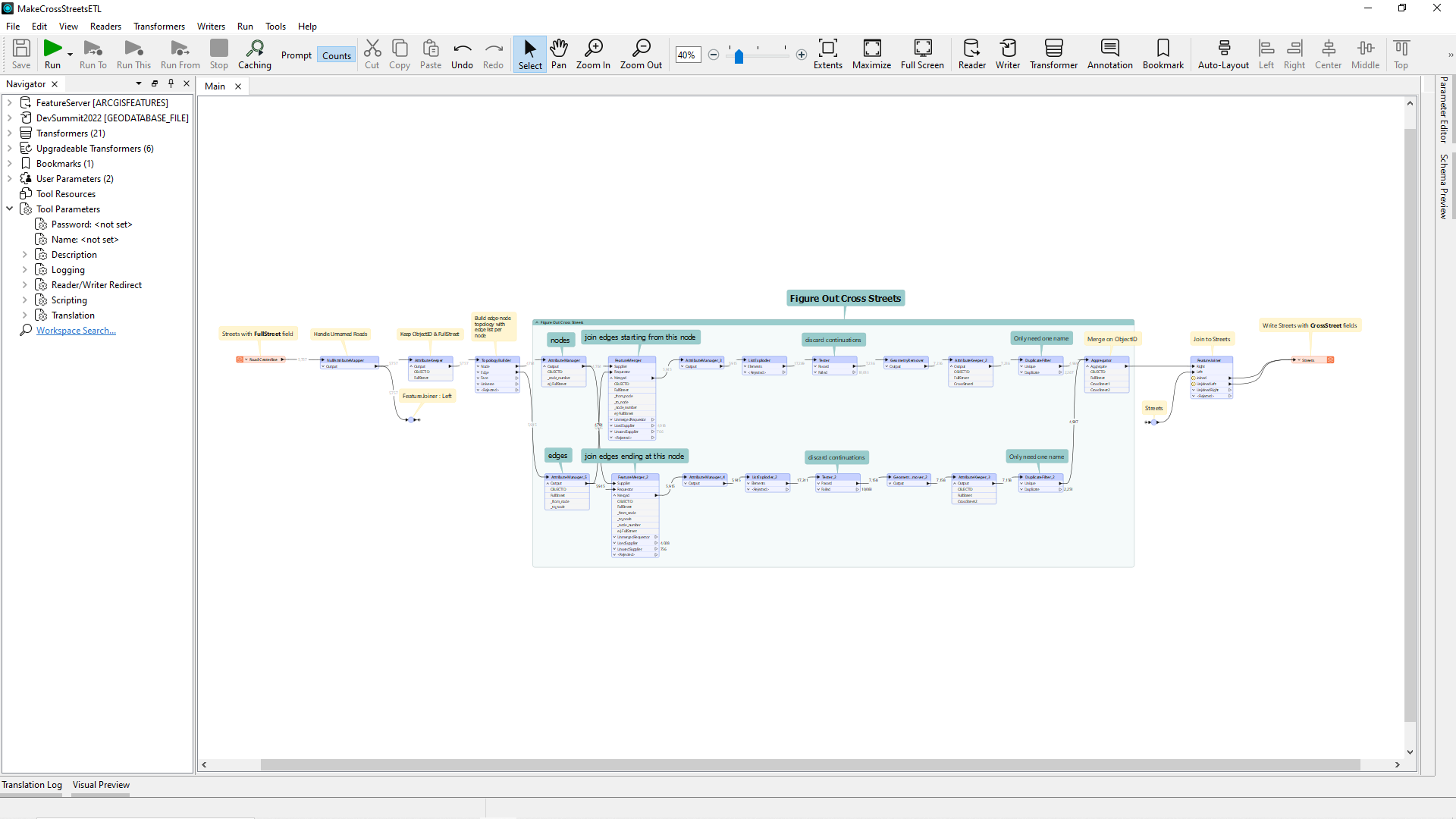Screen dimensions: 1456x819
Task: Switch to the Visual Preview tab
Action: [x=101, y=785]
